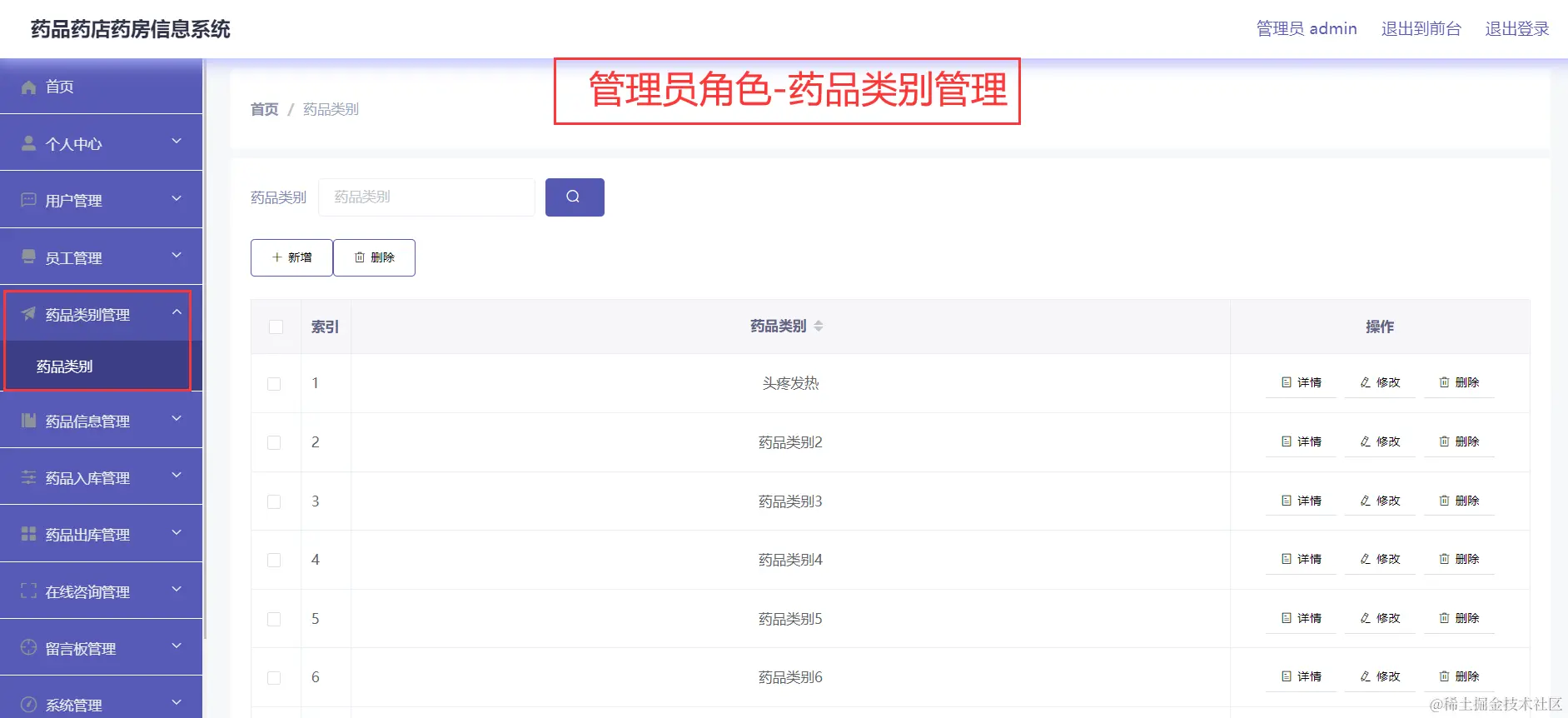Toggle the select-all checkbox in table header
Screen dimensions: 1568x718
[276, 327]
